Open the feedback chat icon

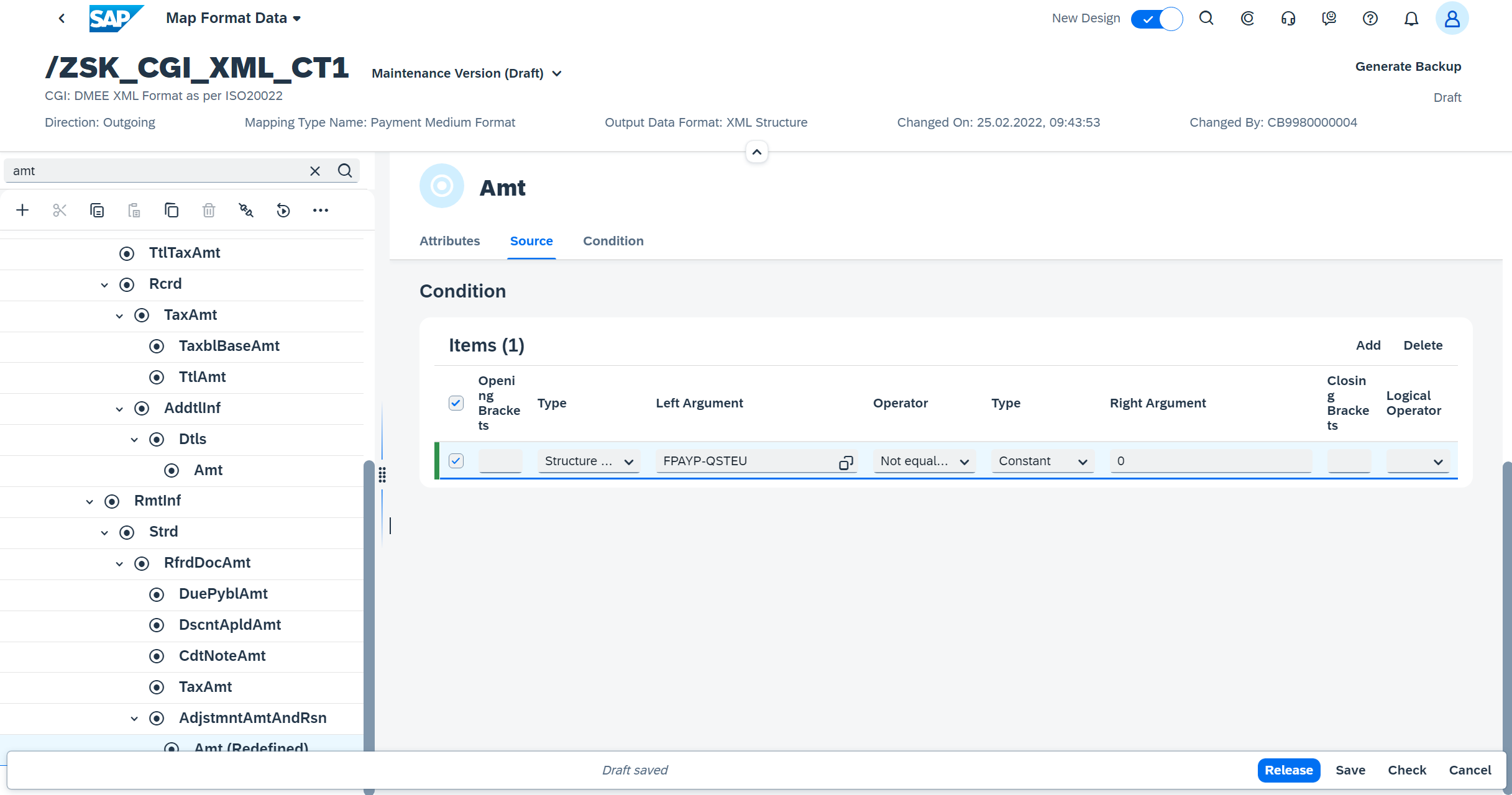point(1329,18)
